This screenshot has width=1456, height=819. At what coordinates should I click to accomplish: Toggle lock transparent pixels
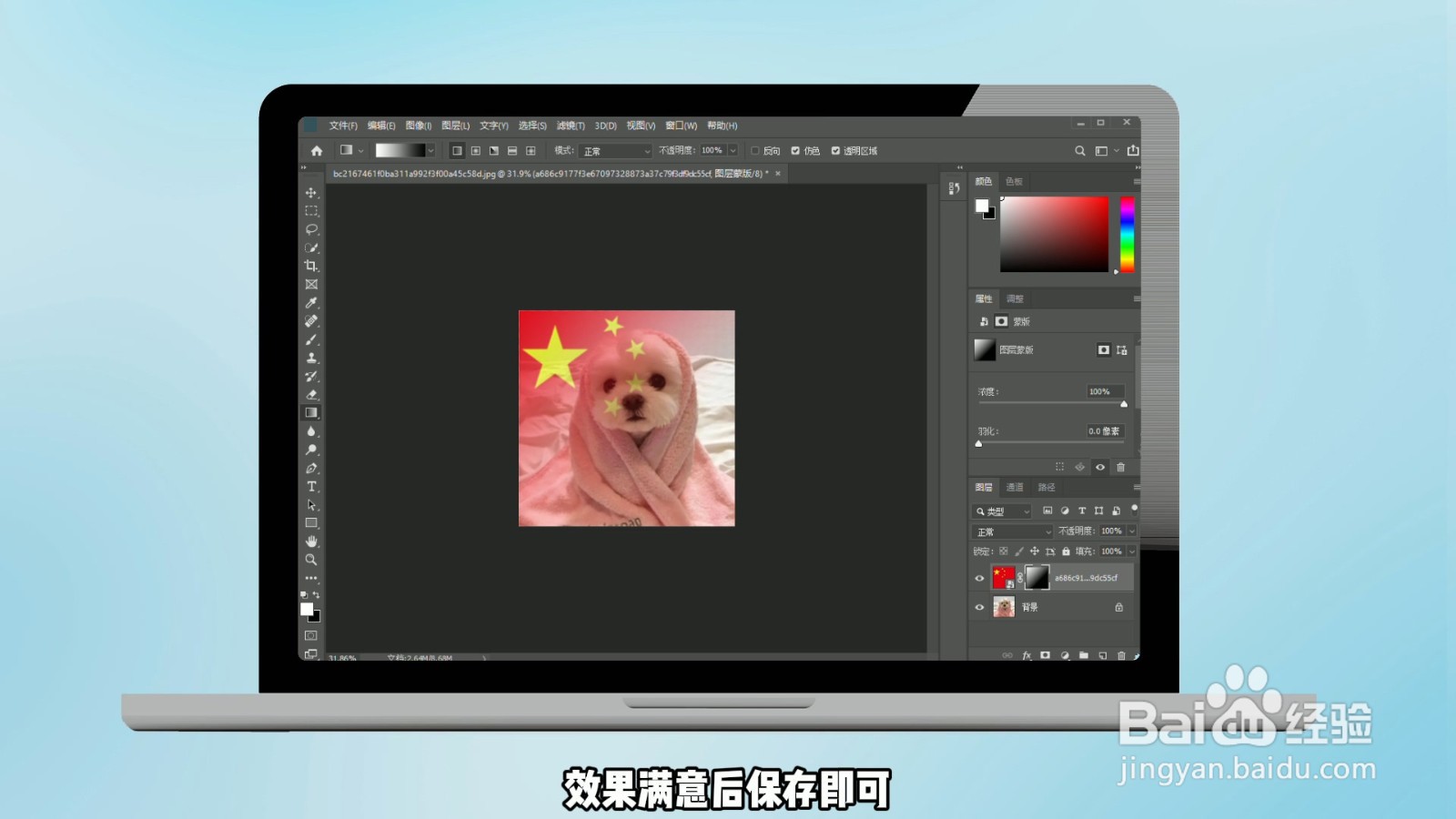pos(1004,551)
